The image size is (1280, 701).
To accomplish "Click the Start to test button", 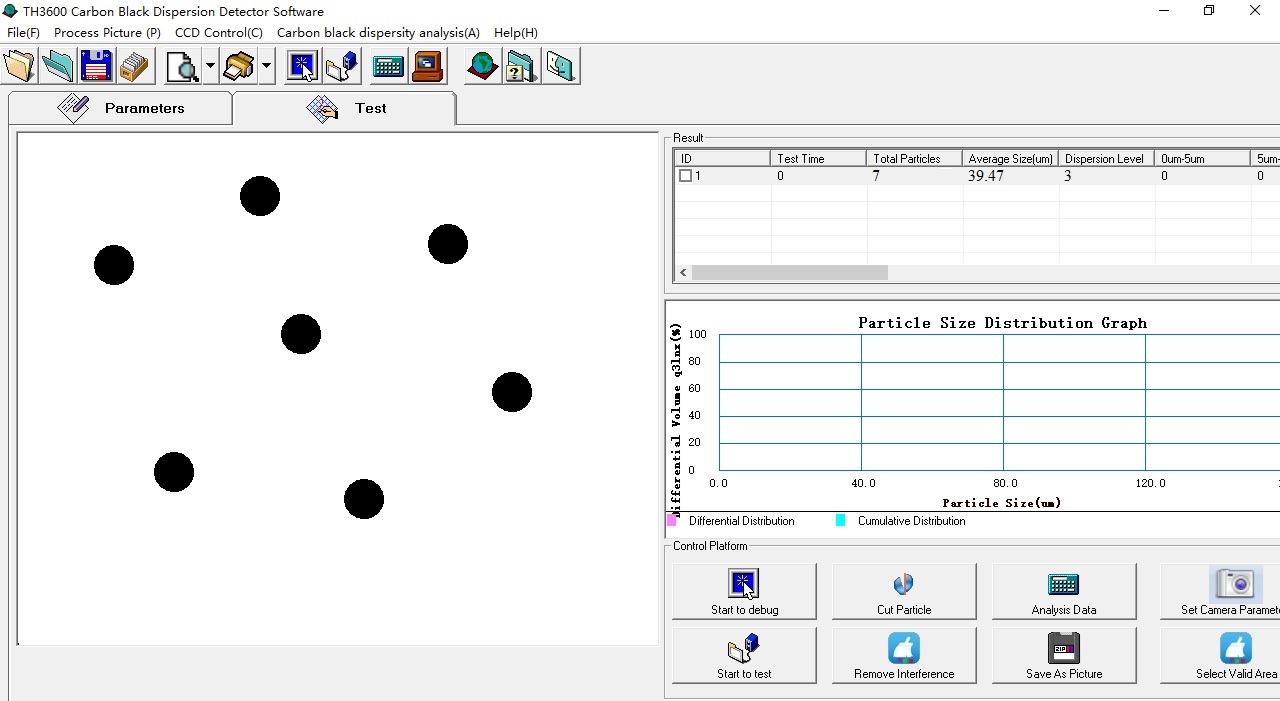I will 744,656.
